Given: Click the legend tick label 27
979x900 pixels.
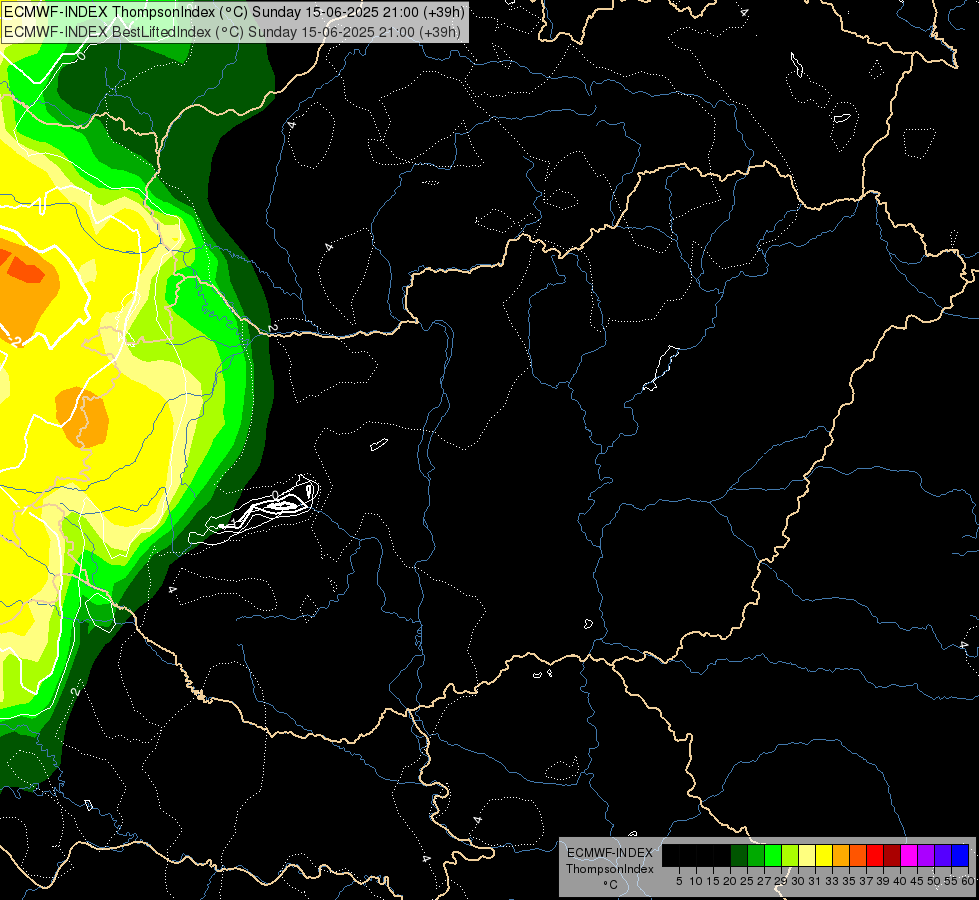Looking at the screenshot, I should pos(764,881).
